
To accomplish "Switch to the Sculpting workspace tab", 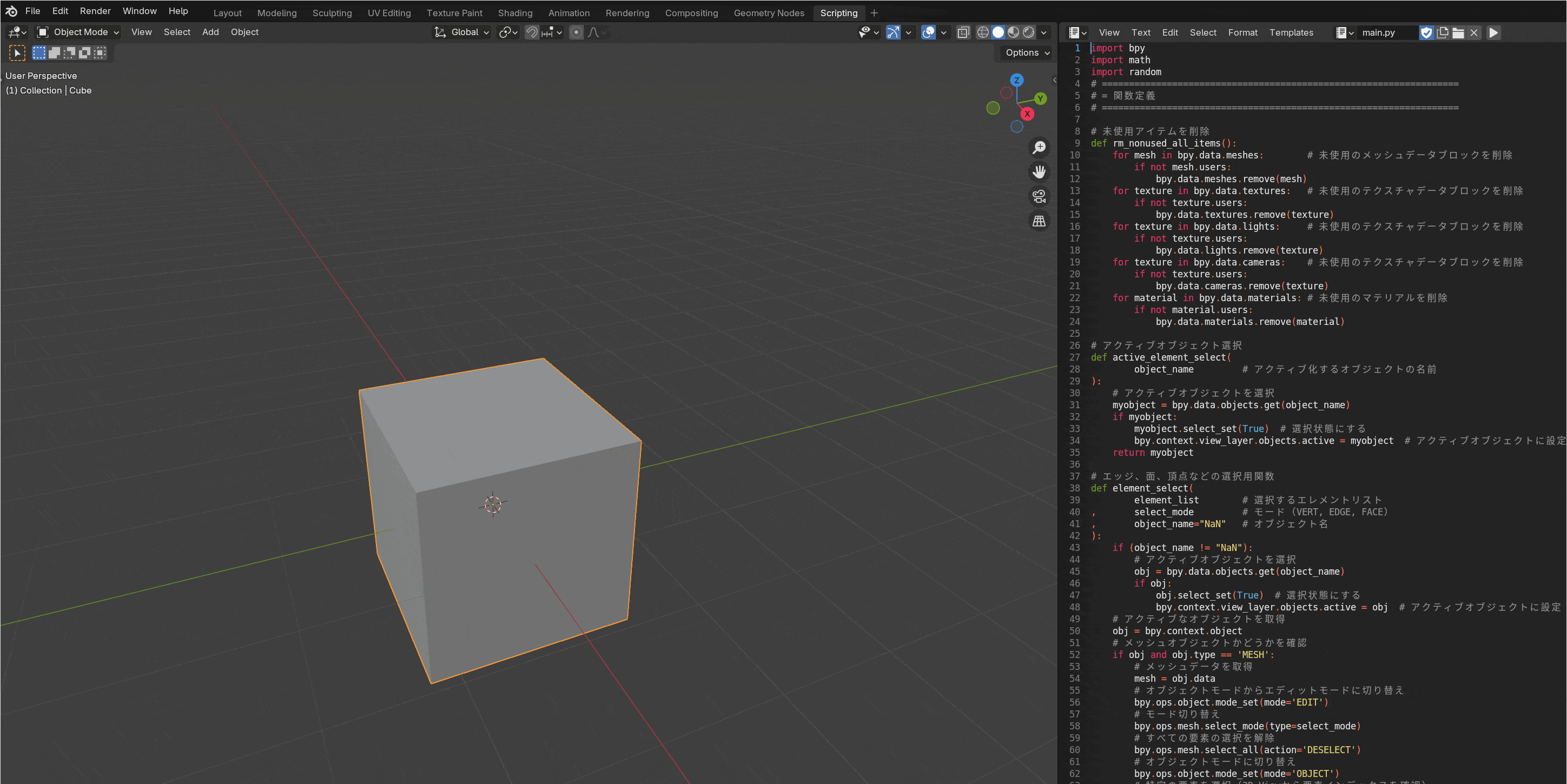I will click(x=332, y=13).
